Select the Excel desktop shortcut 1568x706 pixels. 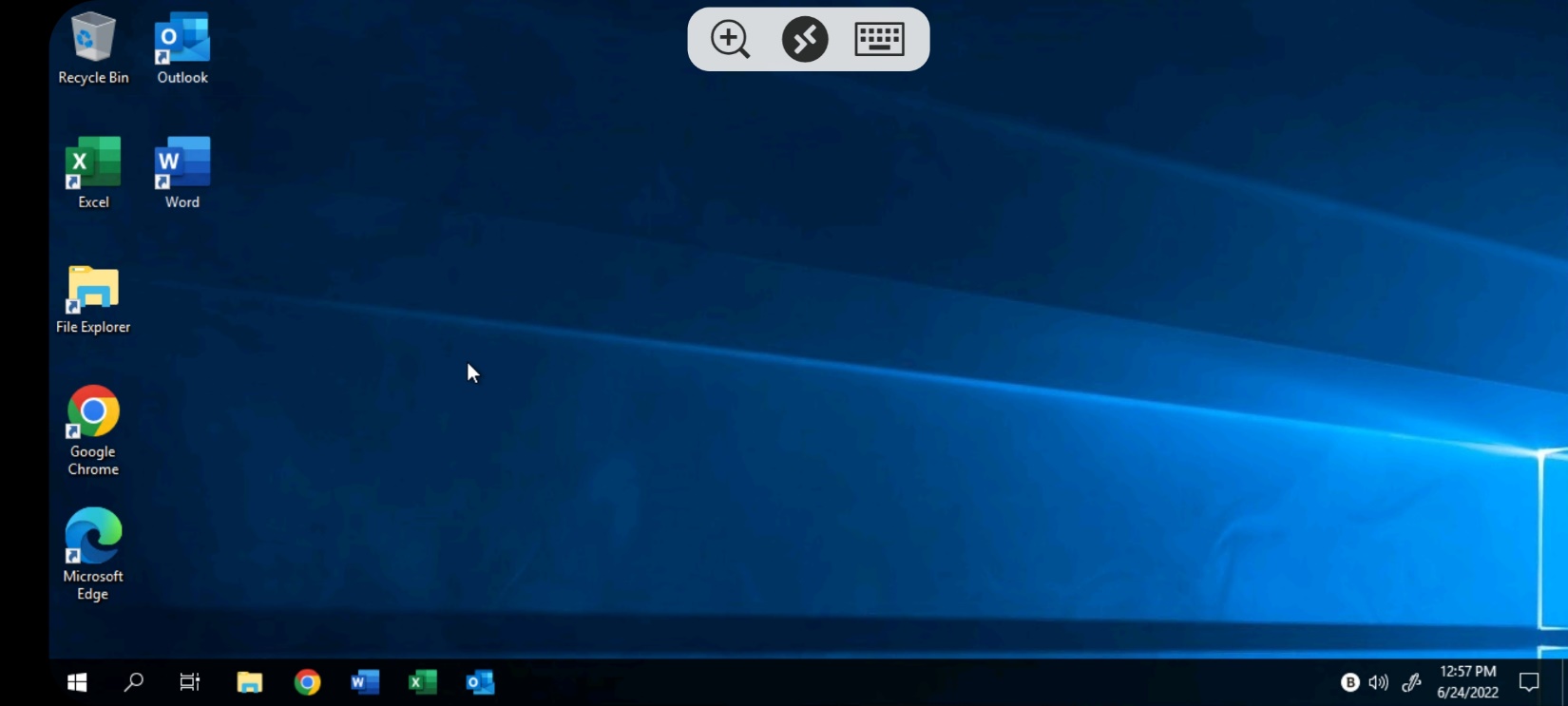(x=93, y=173)
